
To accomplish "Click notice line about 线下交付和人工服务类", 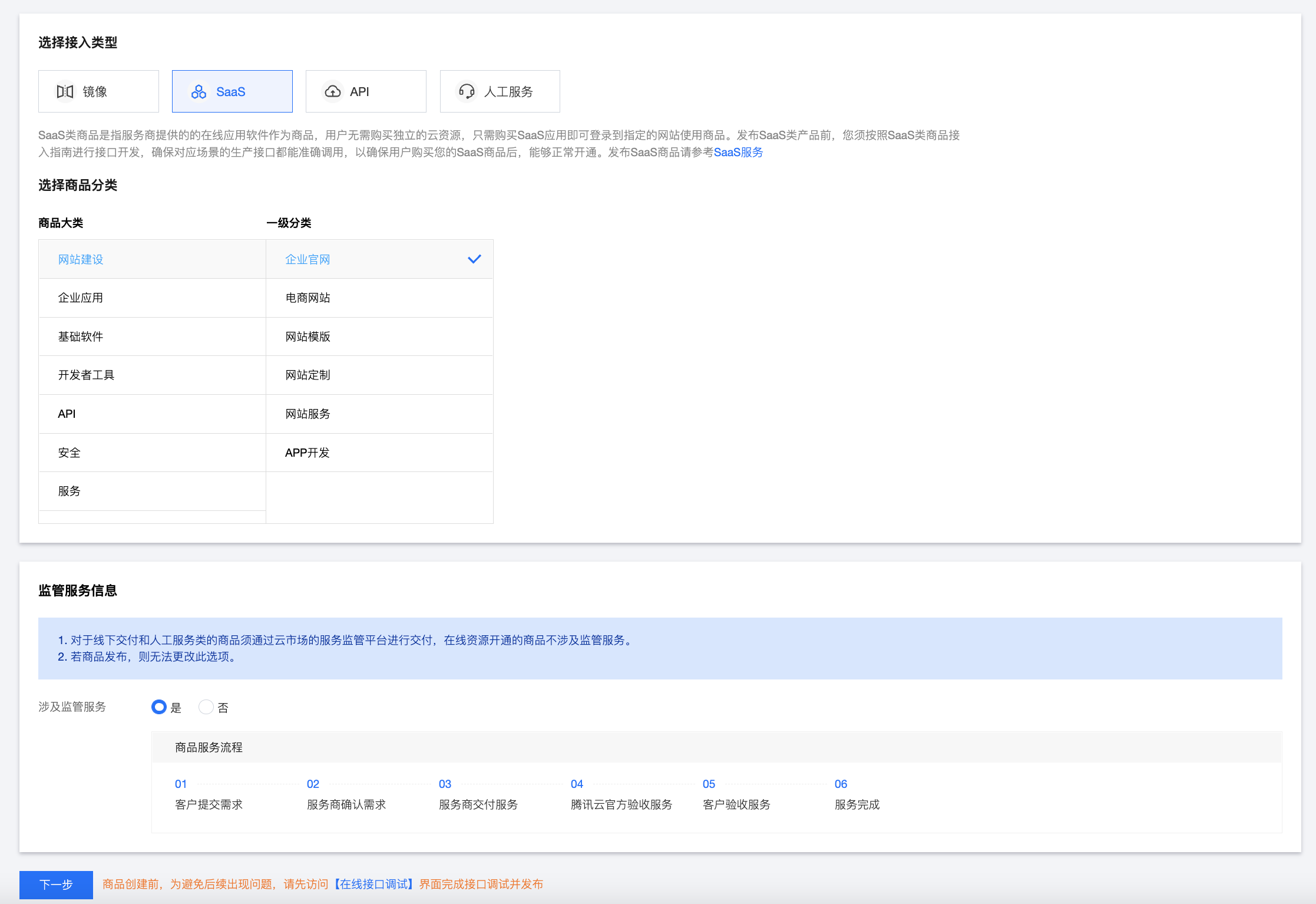I will coord(347,640).
